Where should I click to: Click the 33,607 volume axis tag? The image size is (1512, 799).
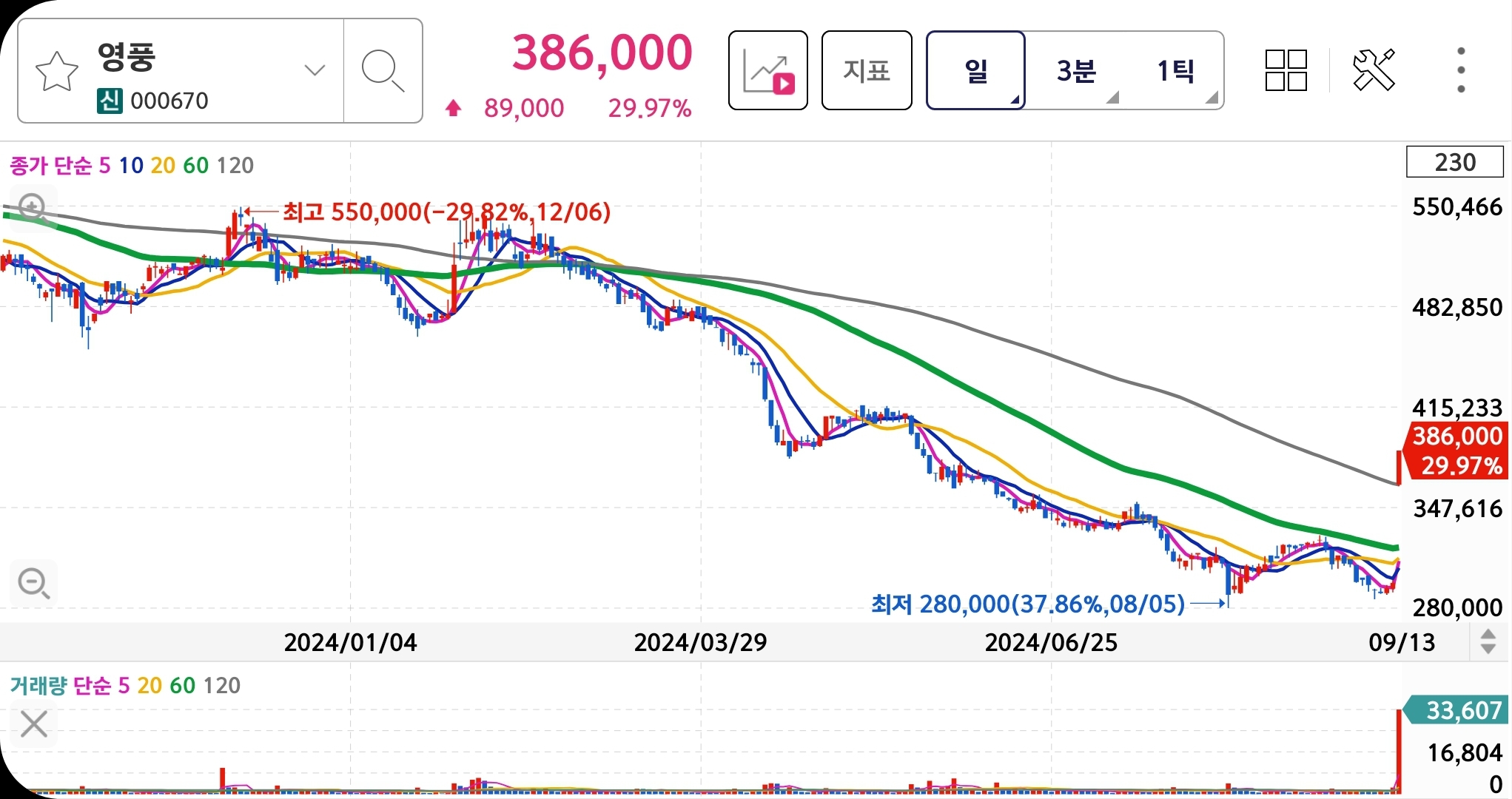point(1456,710)
